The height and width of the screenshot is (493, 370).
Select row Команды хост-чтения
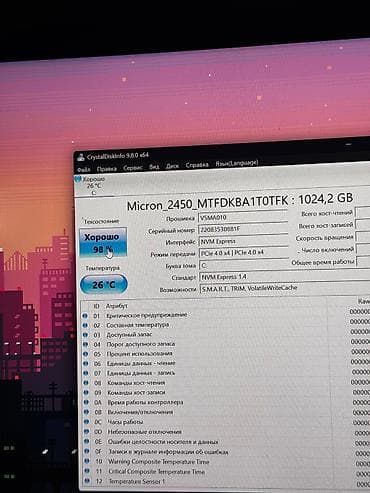tap(226, 383)
